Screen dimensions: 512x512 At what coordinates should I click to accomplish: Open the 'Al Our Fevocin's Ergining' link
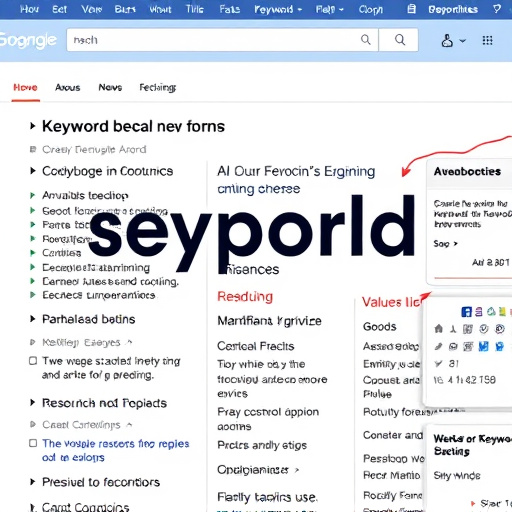click(296, 171)
